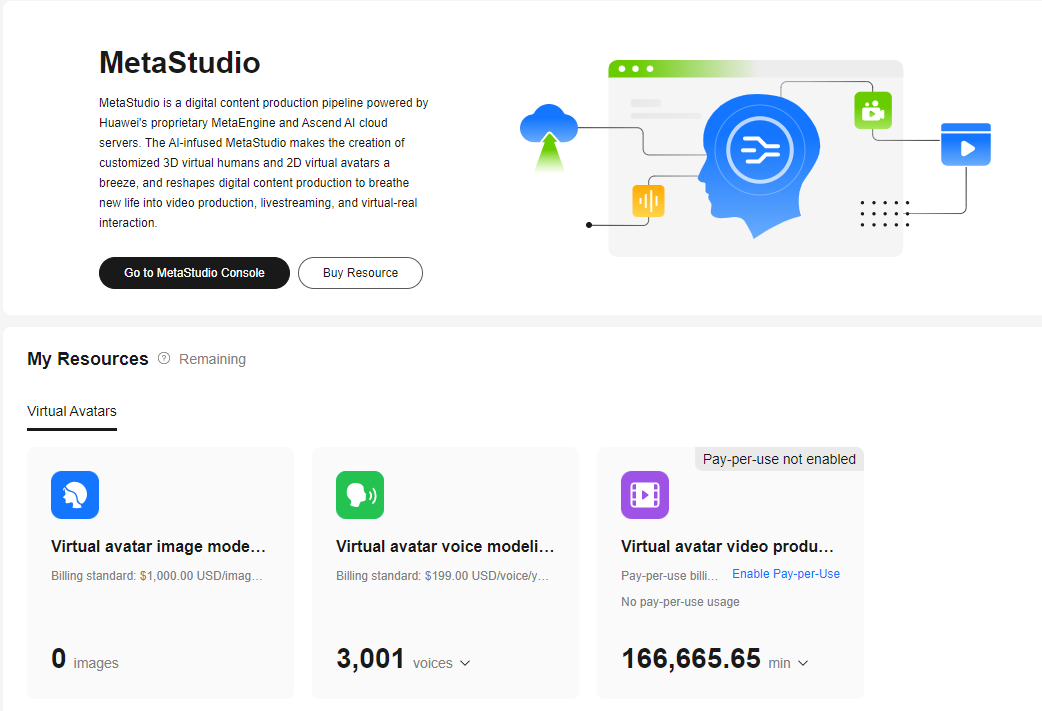Click the $1,000.00 USD billing standard text
Viewport: 1042px width, 711px height.
(x=157, y=575)
